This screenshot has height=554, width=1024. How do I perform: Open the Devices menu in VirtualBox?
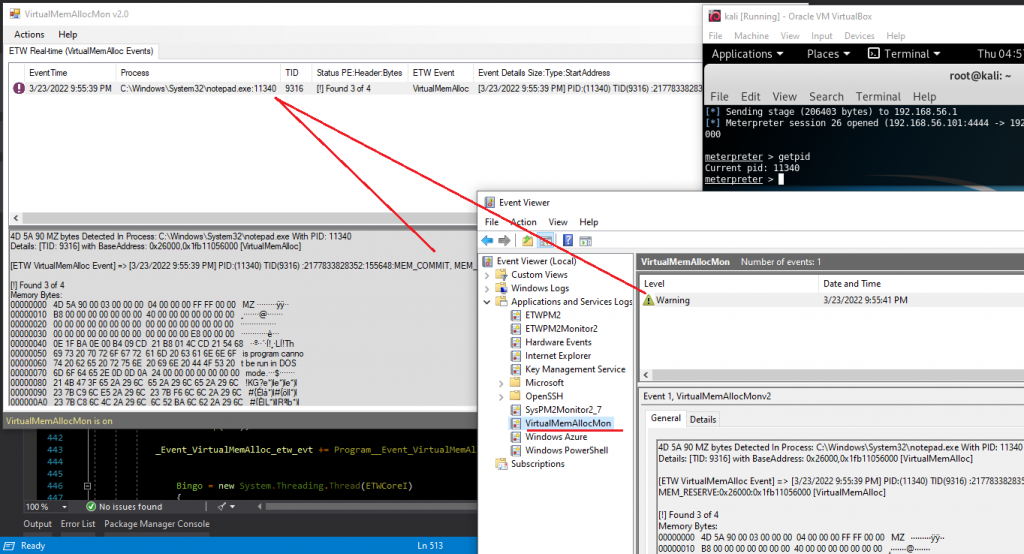tap(859, 36)
